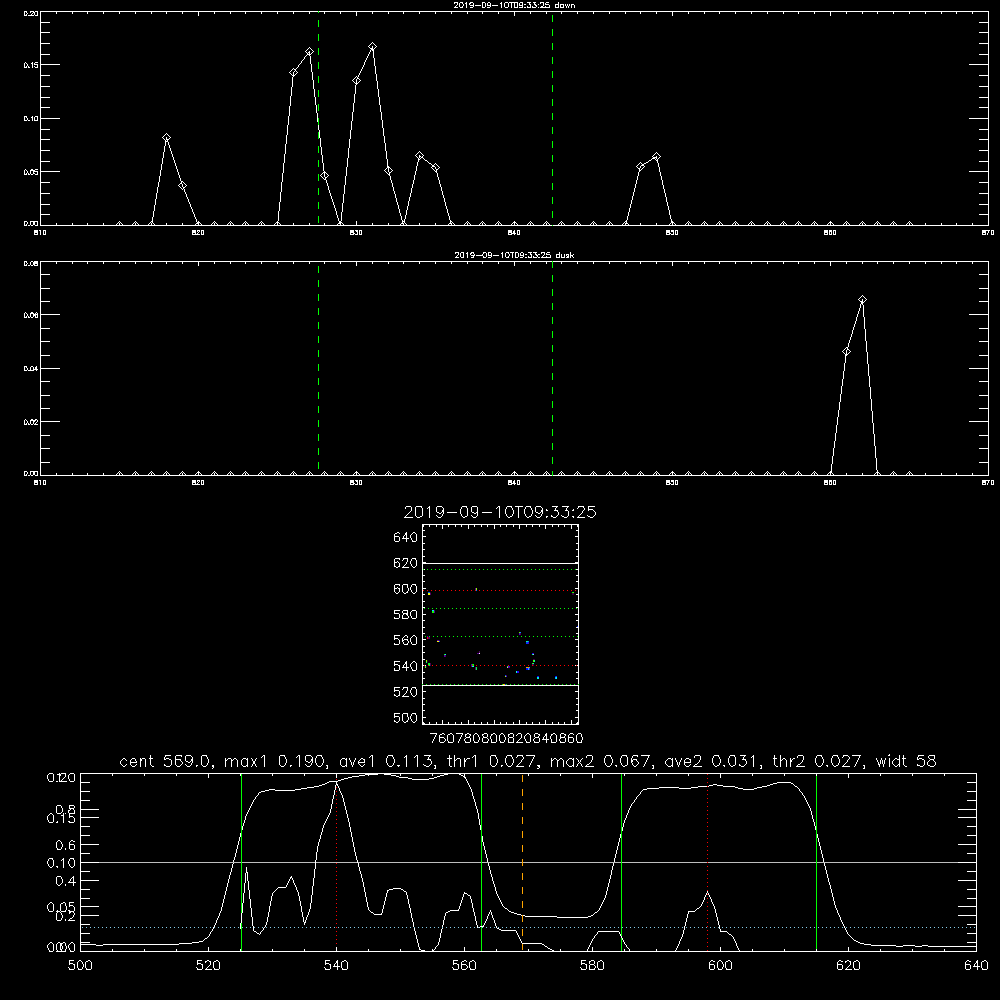Screen dimensions: 1000x1000
Task: Click the green vertical line near 525 in bottom plot
Action: [x=241, y=862]
